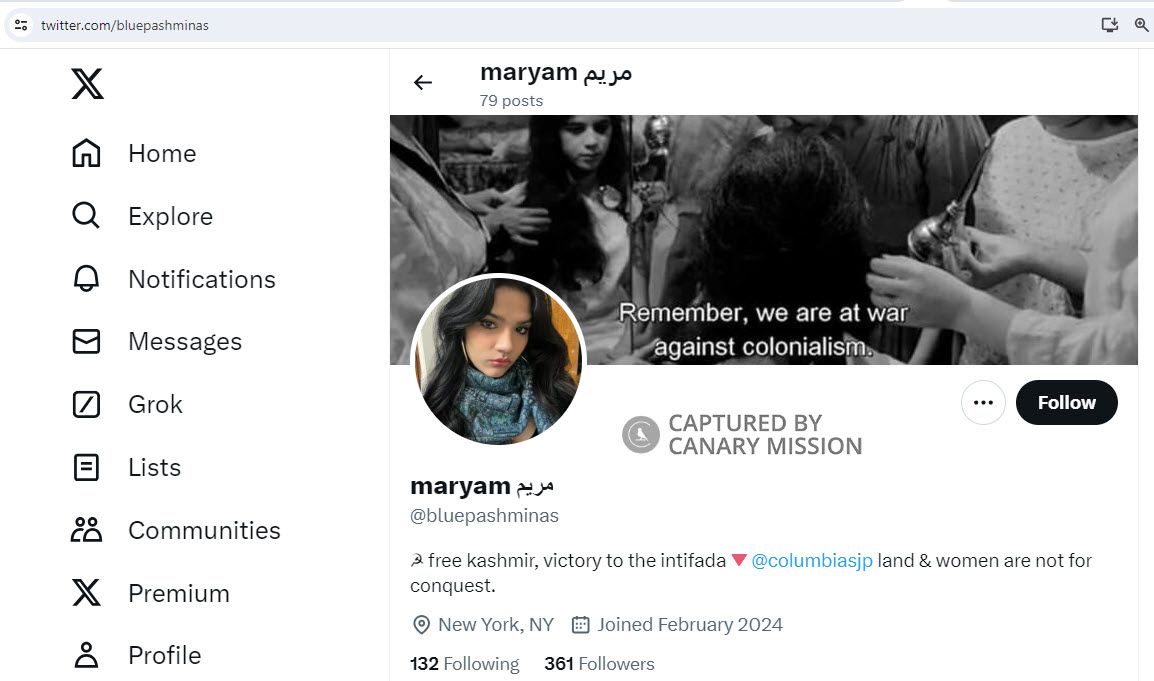Follow the @bluepashminas account

(x=1066, y=403)
